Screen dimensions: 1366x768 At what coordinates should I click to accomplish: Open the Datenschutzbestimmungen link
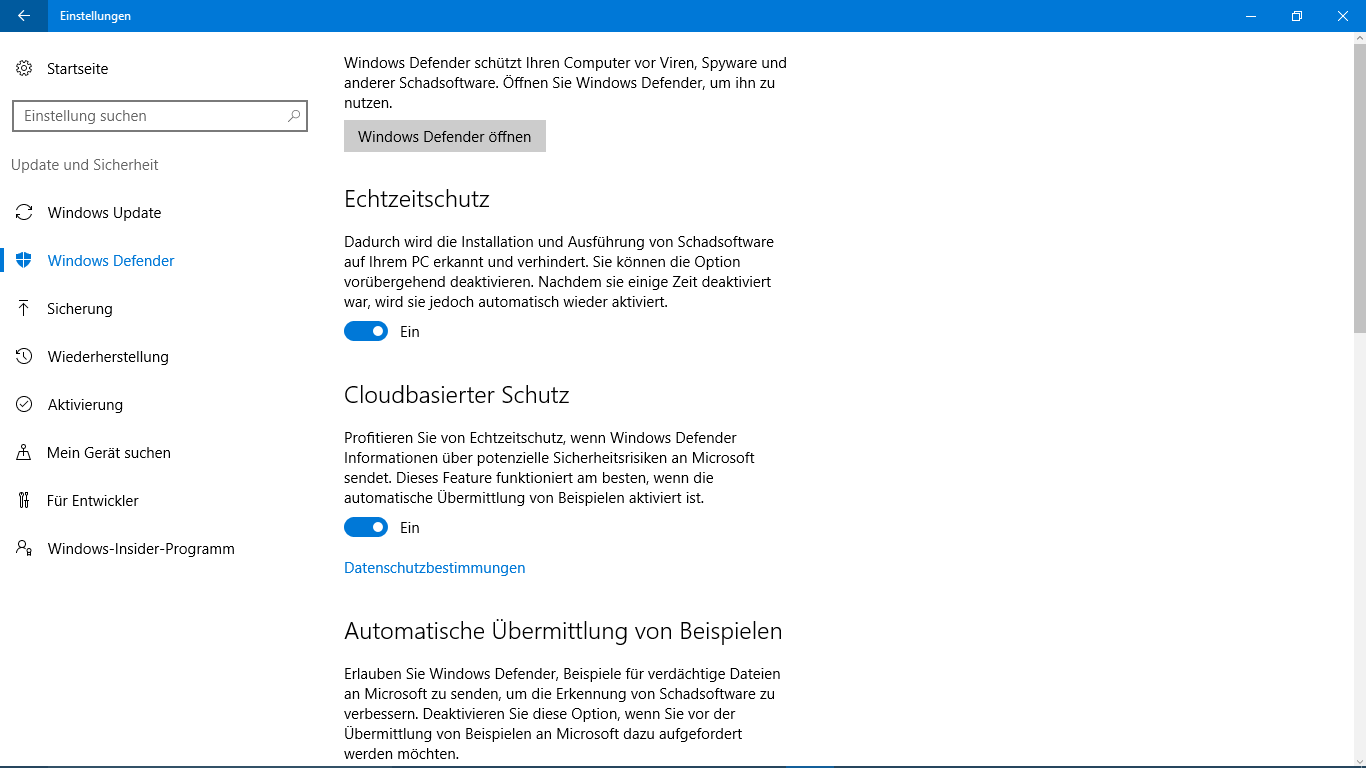[x=434, y=568]
